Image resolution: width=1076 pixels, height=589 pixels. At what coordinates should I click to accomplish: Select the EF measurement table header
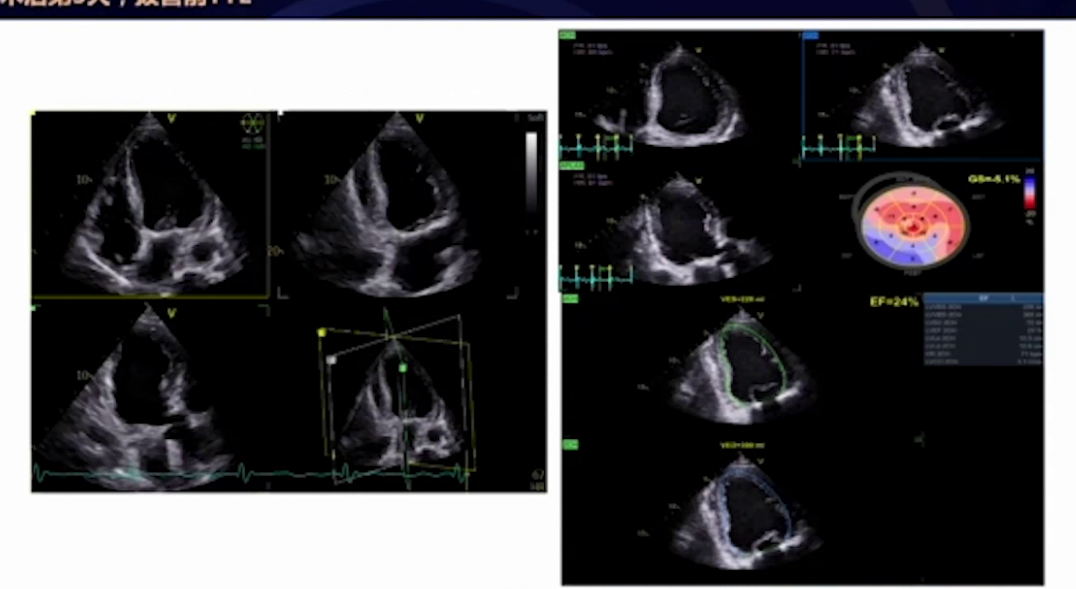pos(982,298)
